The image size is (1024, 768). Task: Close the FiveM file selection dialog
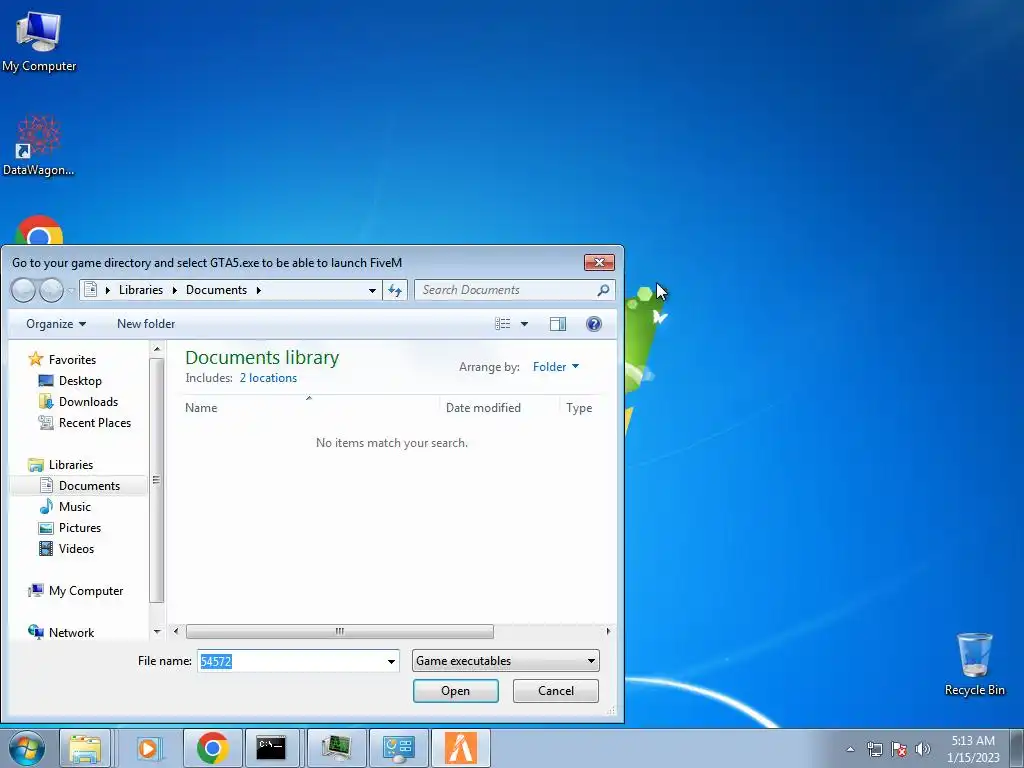(599, 263)
